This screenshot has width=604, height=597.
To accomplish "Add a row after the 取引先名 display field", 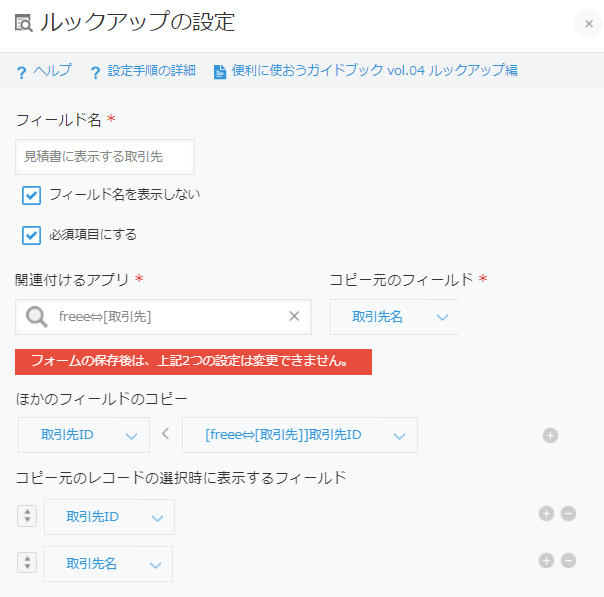I will point(546,560).
